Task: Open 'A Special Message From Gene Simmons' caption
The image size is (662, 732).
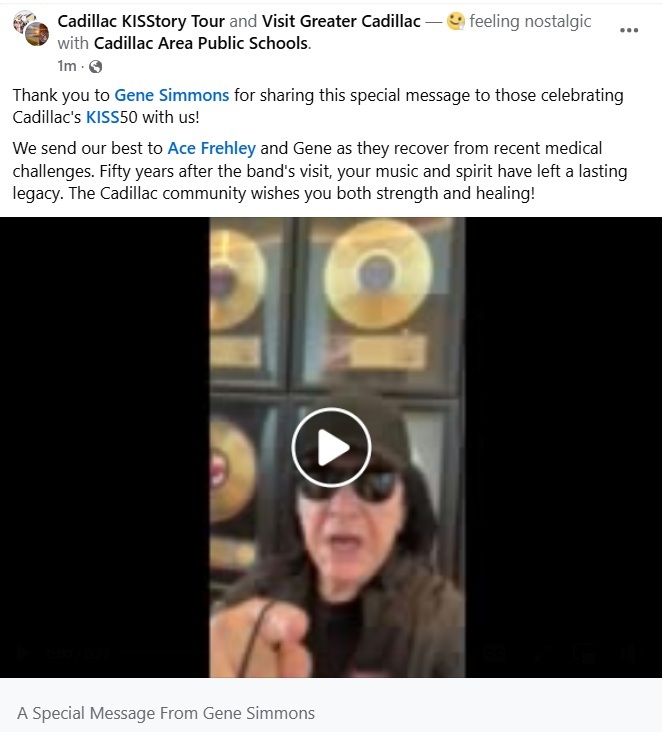Action: click(x=166, y=713)
